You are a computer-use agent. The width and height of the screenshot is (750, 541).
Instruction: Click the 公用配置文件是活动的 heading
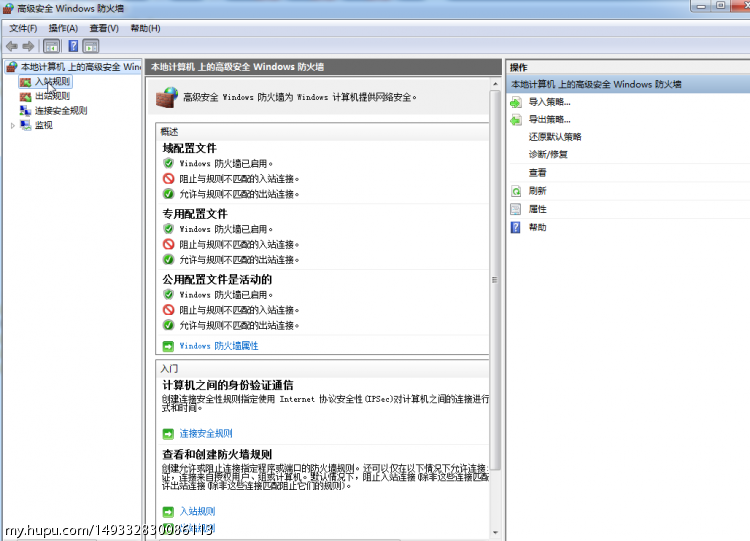[x=217, y=279]
